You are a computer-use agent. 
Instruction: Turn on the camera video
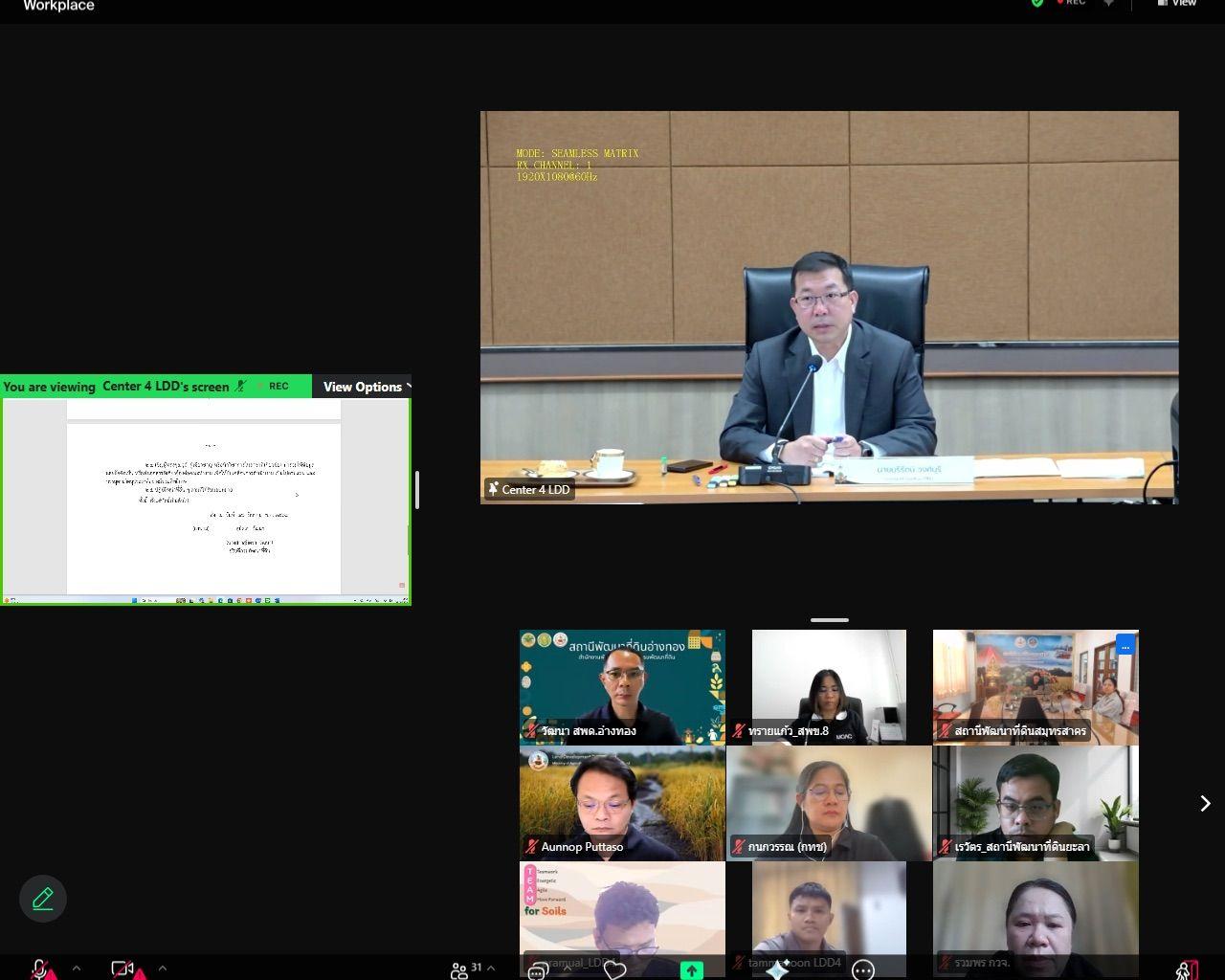click(122, 969)
